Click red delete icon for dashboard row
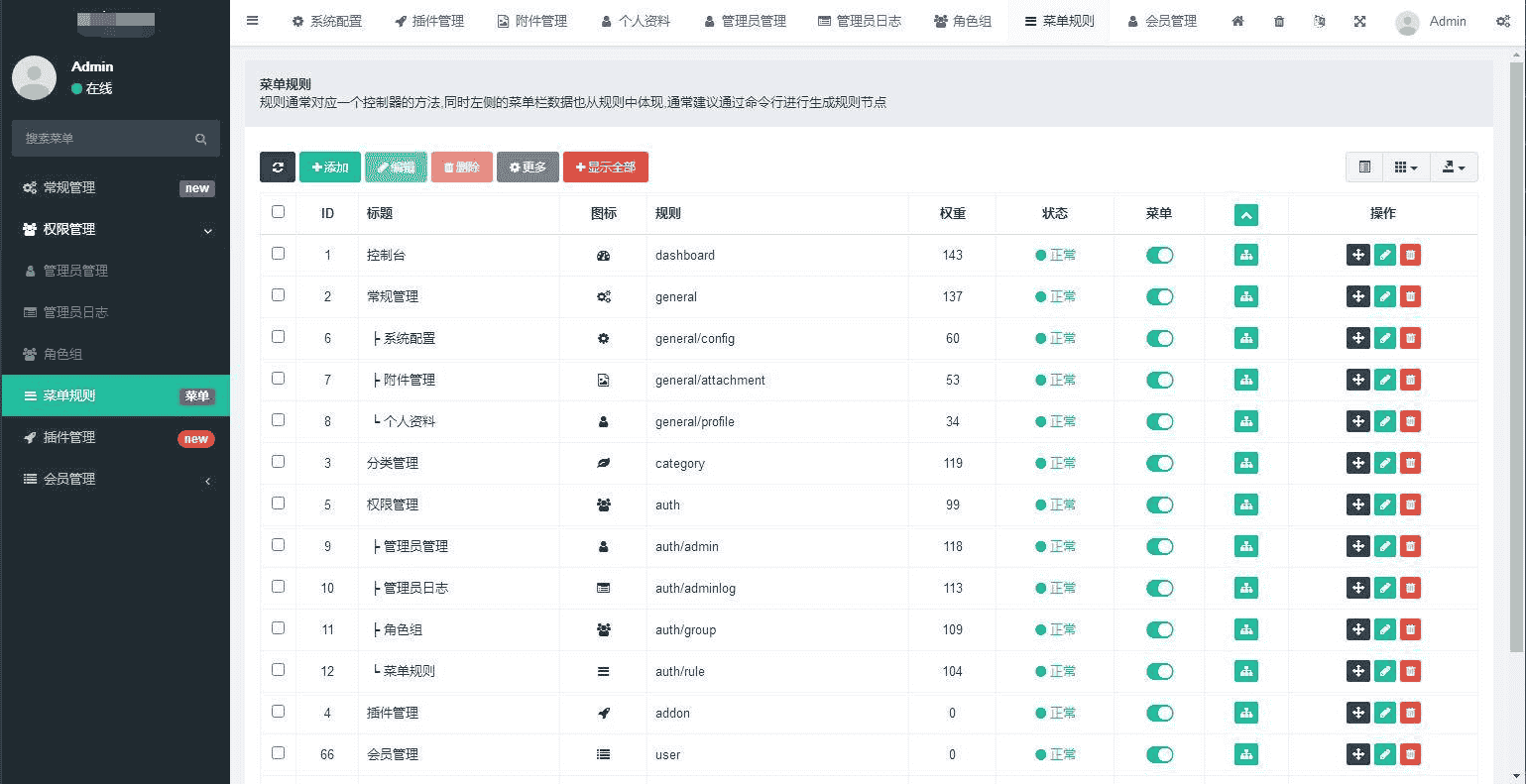 pos(1410,255)
